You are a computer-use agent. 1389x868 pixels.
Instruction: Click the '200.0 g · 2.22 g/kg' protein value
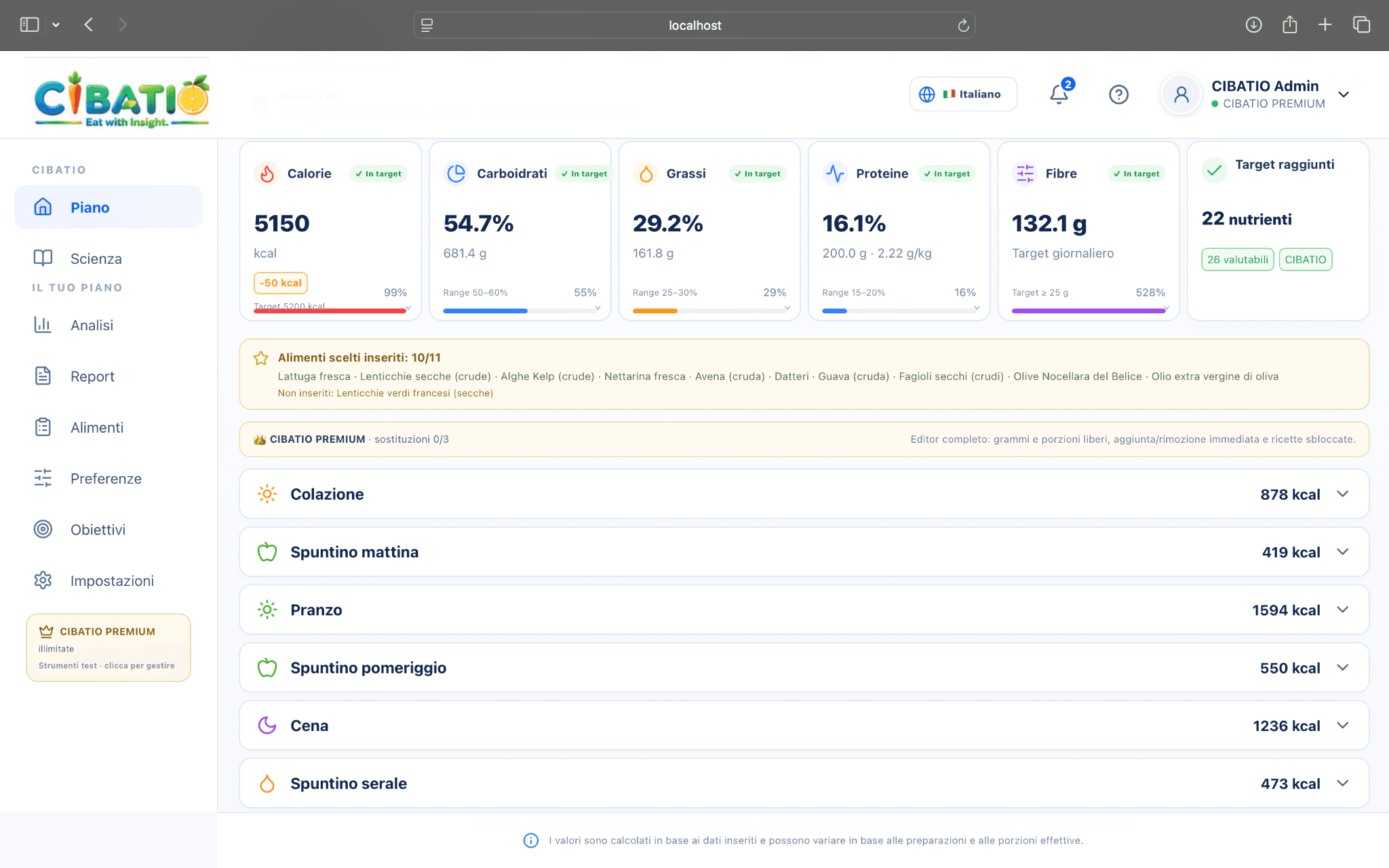point(877,254)
